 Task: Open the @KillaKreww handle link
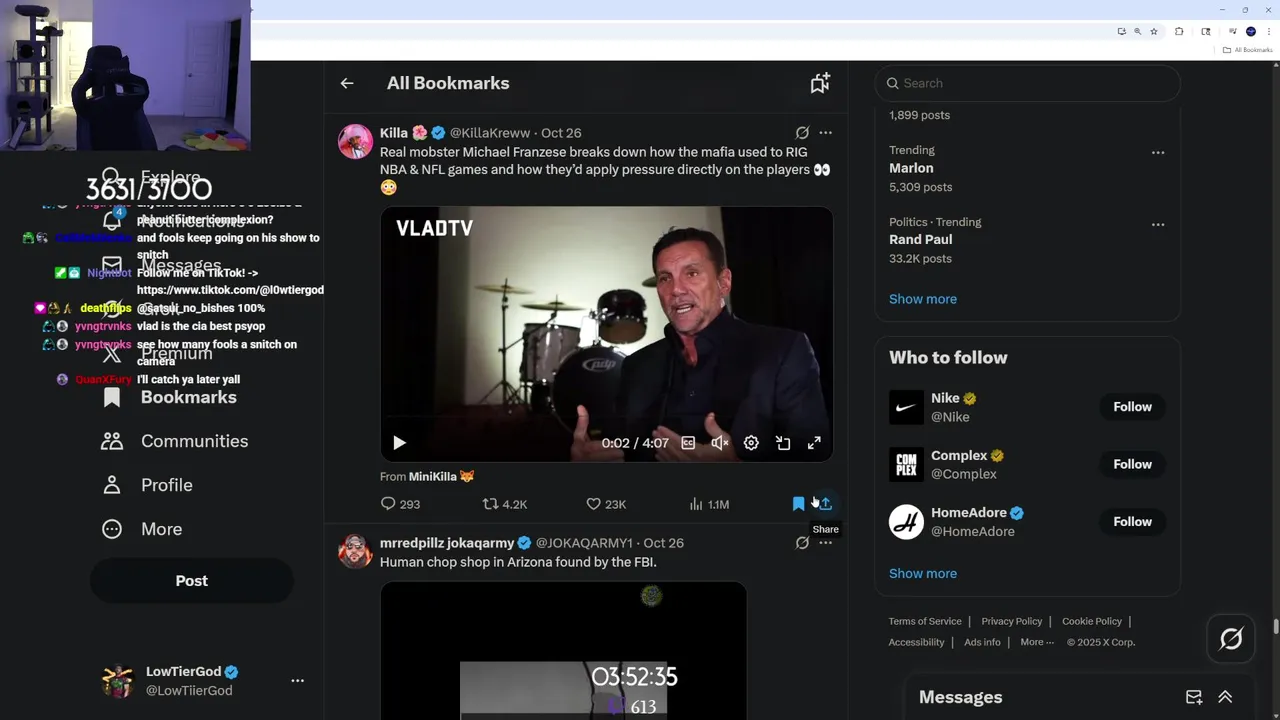[490, 133]
